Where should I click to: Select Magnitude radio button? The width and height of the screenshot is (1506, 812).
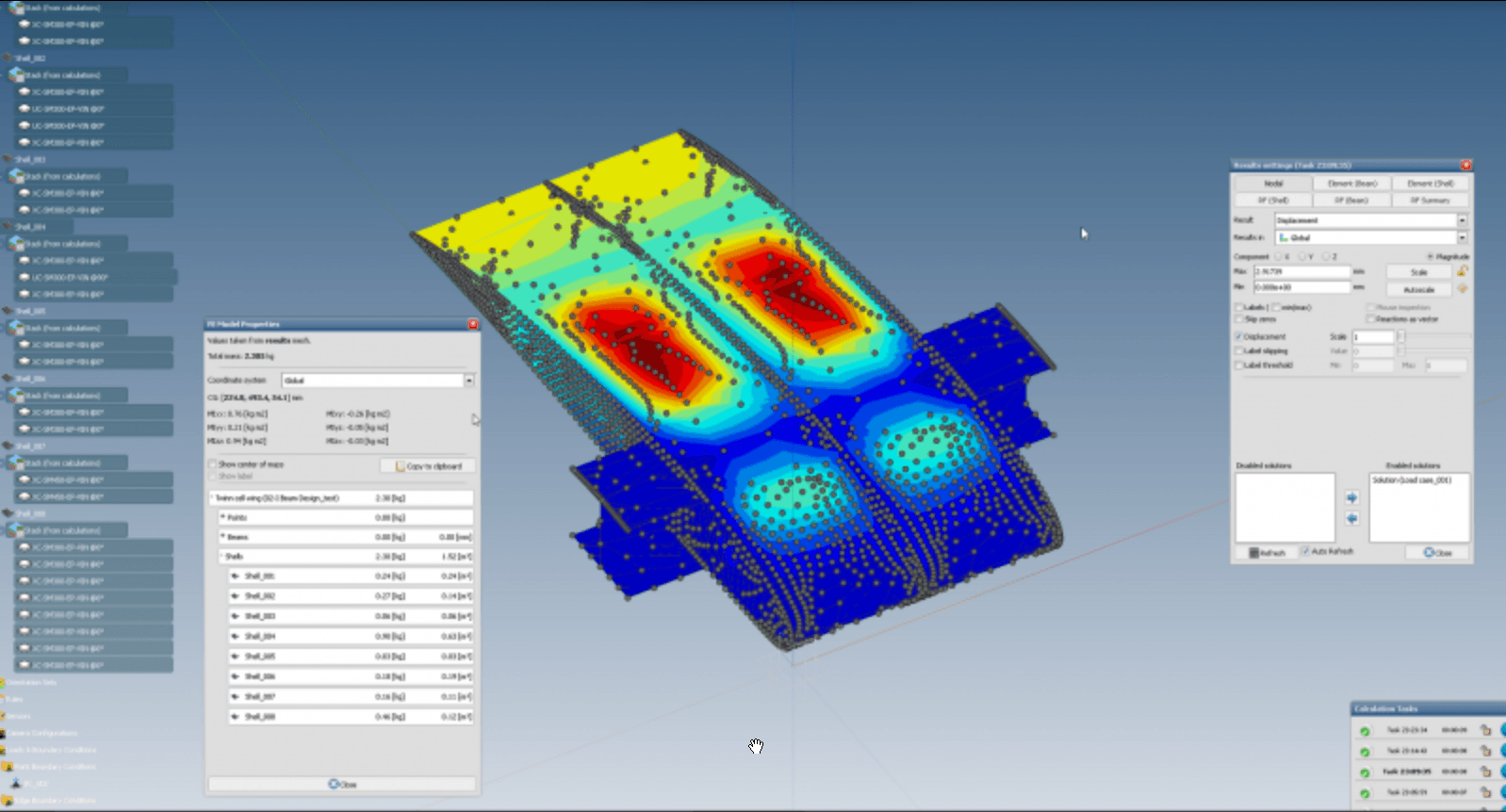click(1430, 256)
